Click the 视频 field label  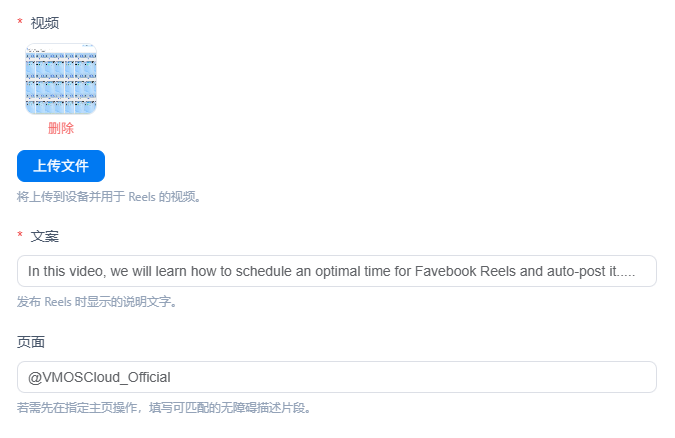tap(45, 23)
